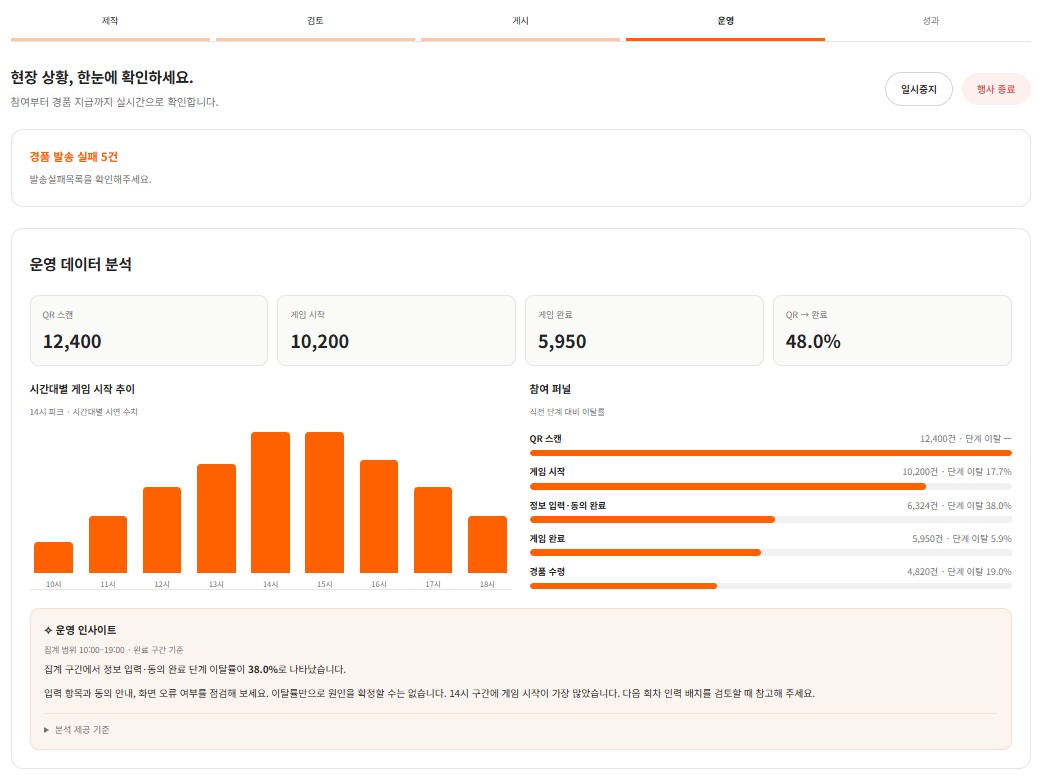Click the 5,950 게임 완료 stat card
This screenshot has width=1042, height=775.
tap(644, 330)
